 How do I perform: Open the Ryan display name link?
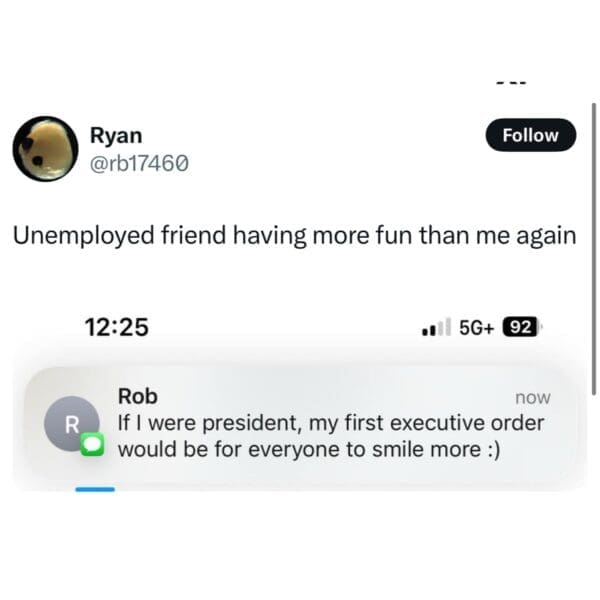pos(116,135)
